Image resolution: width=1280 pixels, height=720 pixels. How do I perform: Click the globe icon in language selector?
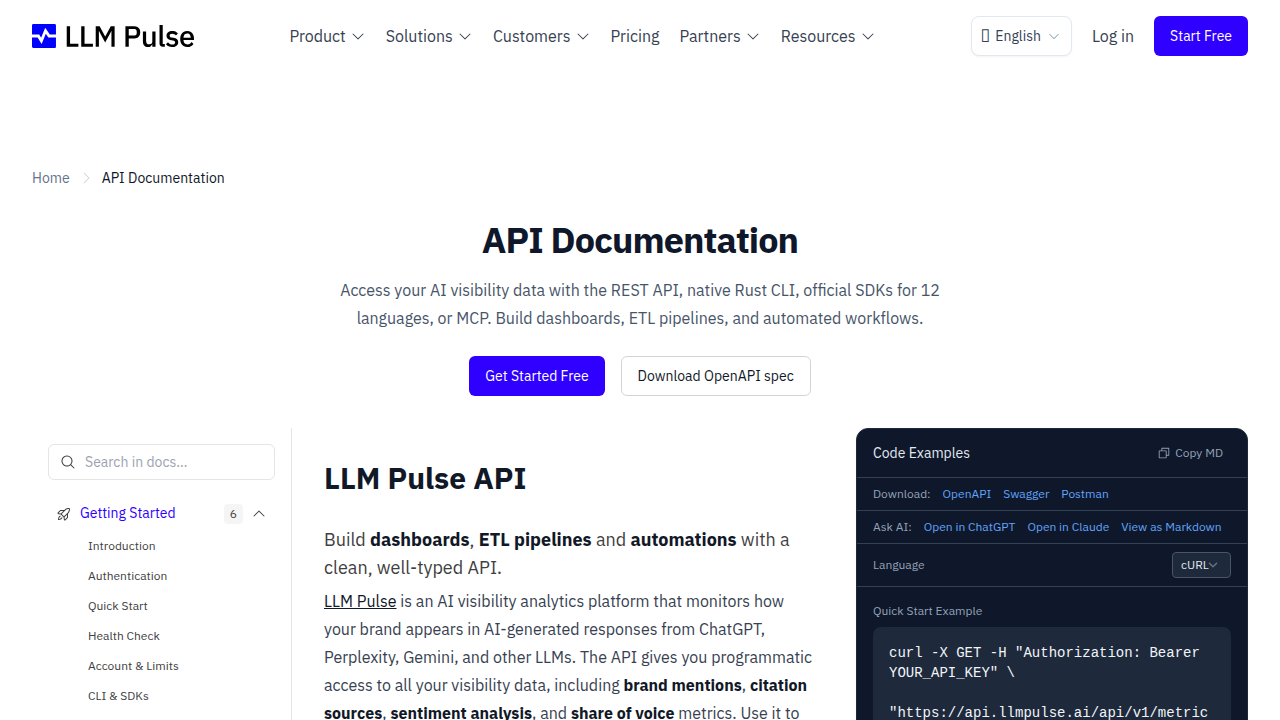[x=985, y=36]
